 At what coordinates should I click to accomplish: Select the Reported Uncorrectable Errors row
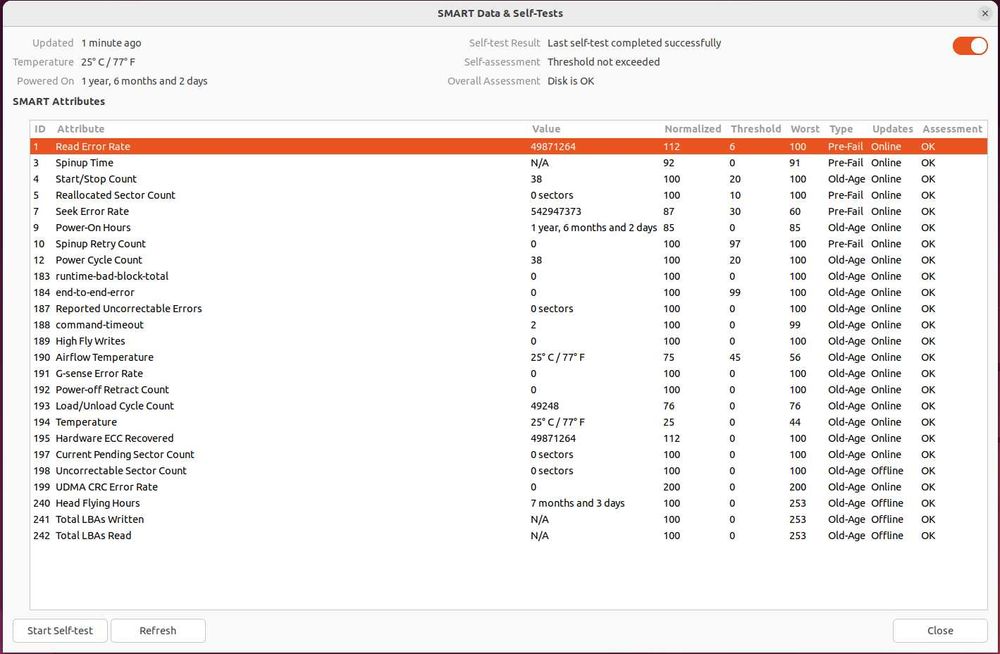[508, 309]
